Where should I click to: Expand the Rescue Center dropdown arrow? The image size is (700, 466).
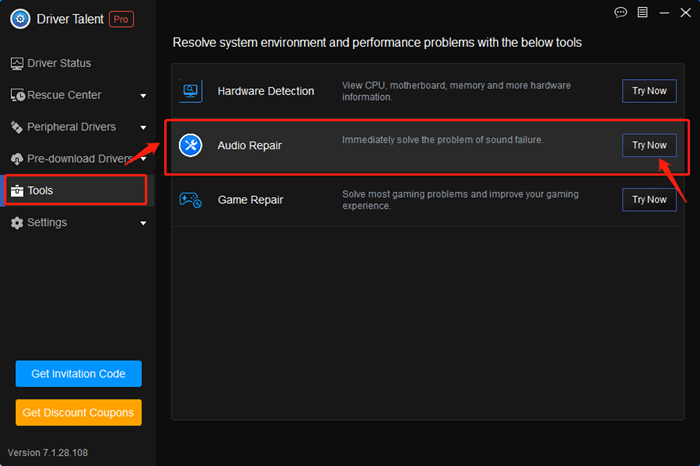(143, 96)
